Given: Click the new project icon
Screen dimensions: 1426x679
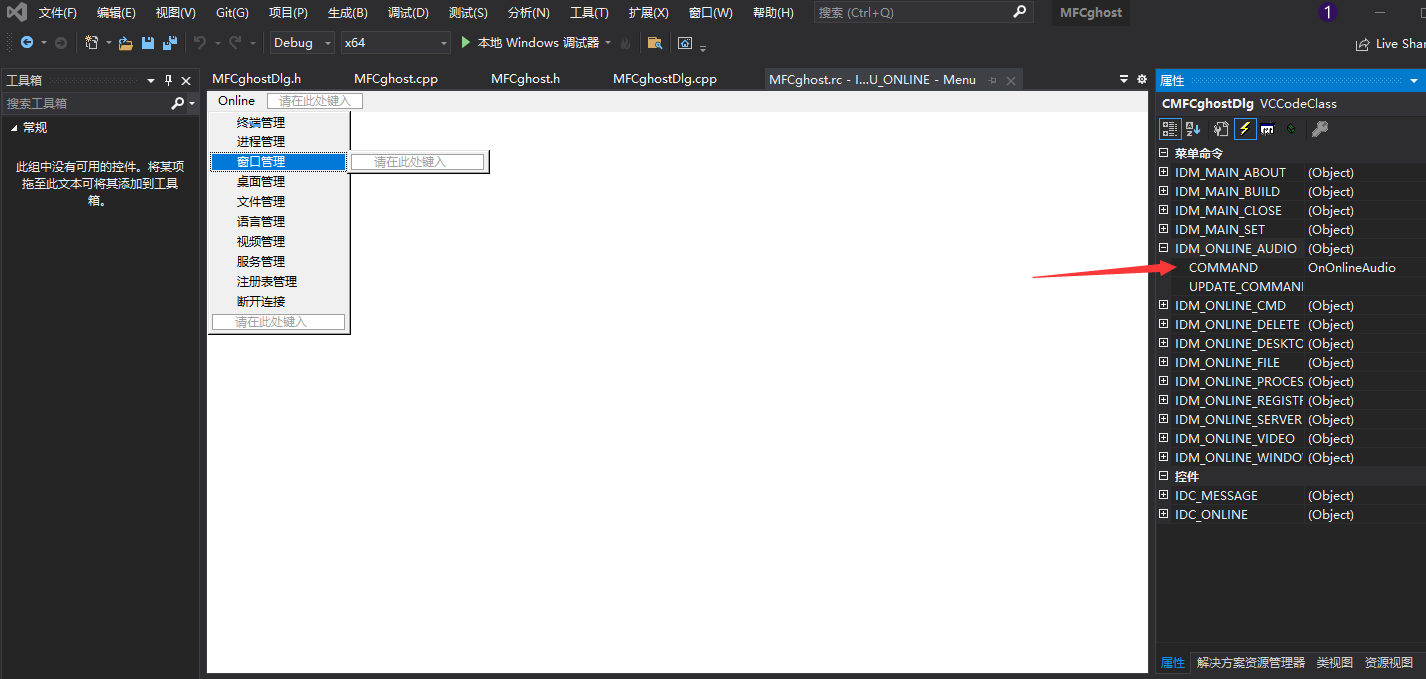Looking at the screenshot, I should pos(91,43).
